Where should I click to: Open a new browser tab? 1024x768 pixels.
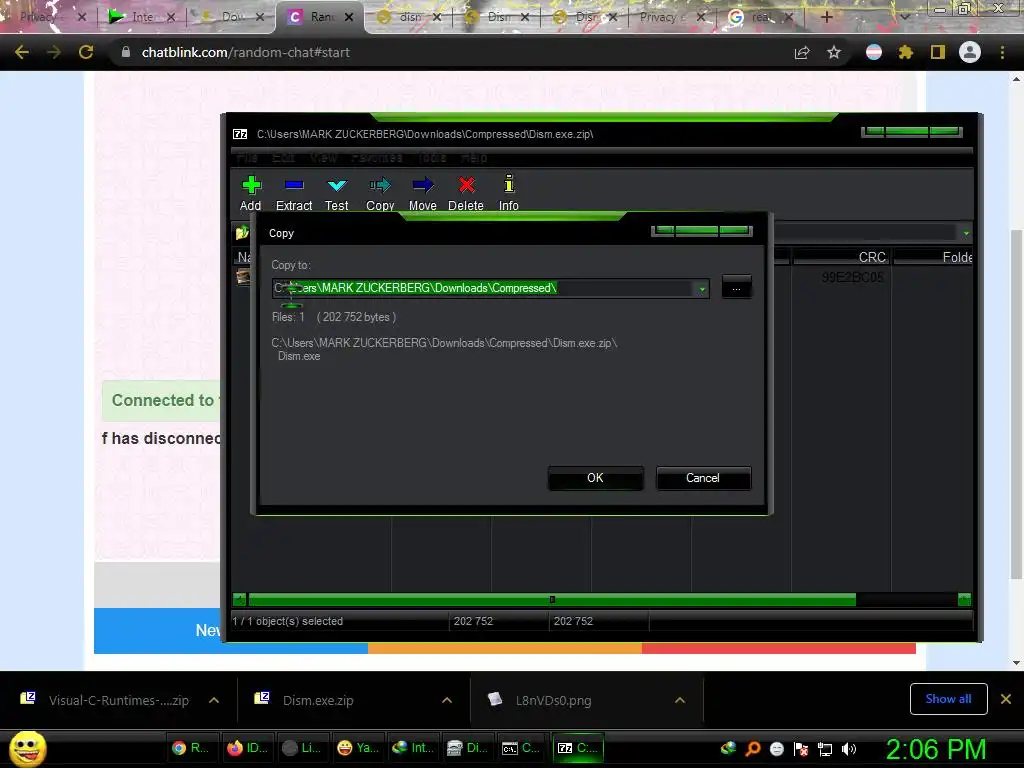point(826,17)
